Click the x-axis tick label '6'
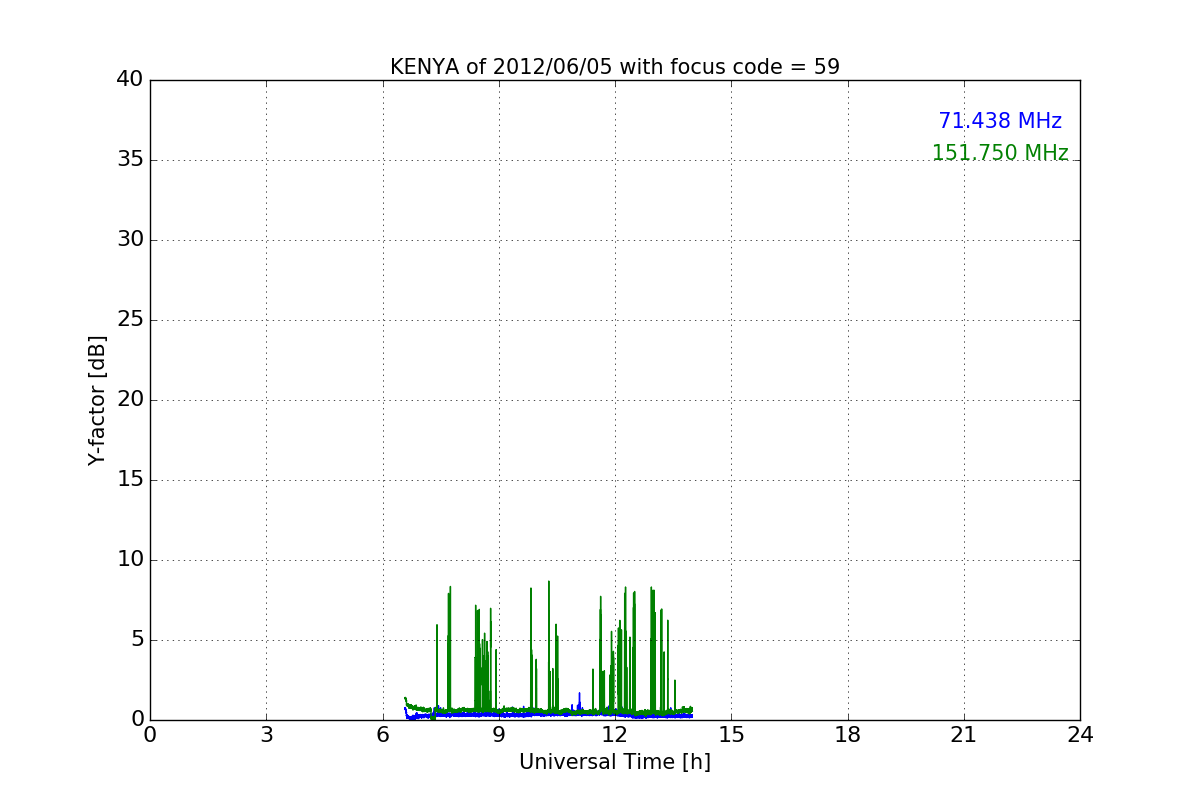 tap(383, 735)
